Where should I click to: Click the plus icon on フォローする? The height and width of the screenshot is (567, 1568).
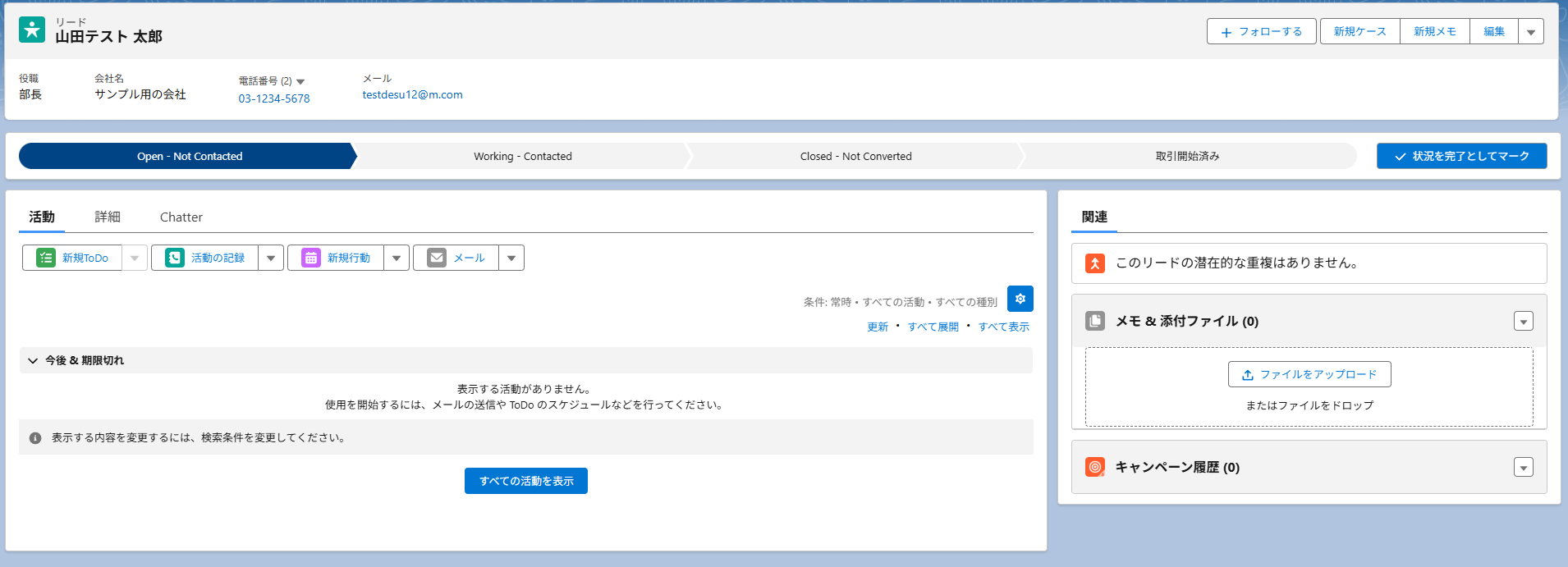(1226, 32)
